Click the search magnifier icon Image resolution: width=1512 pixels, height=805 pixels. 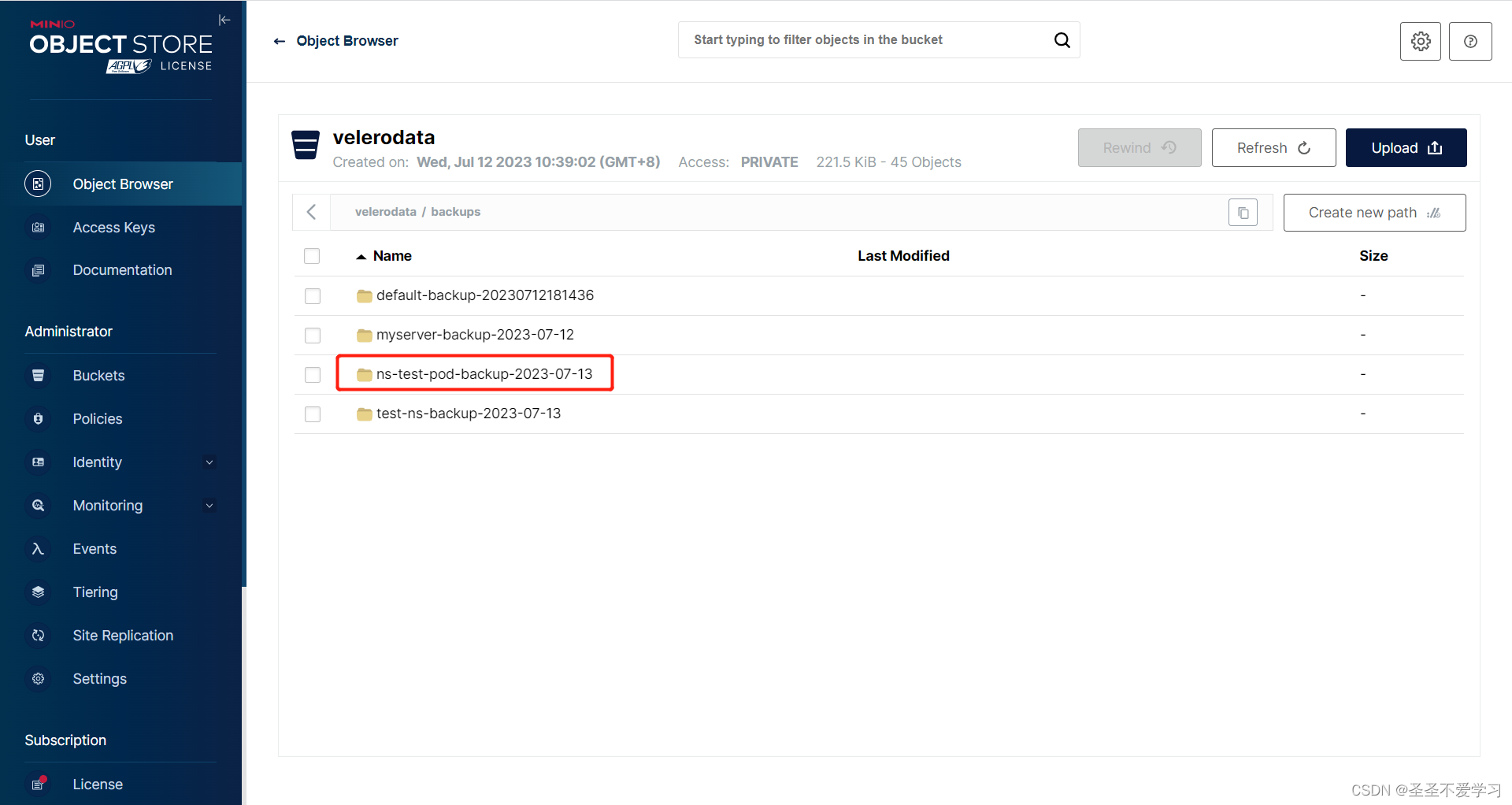coord(1062,40)
